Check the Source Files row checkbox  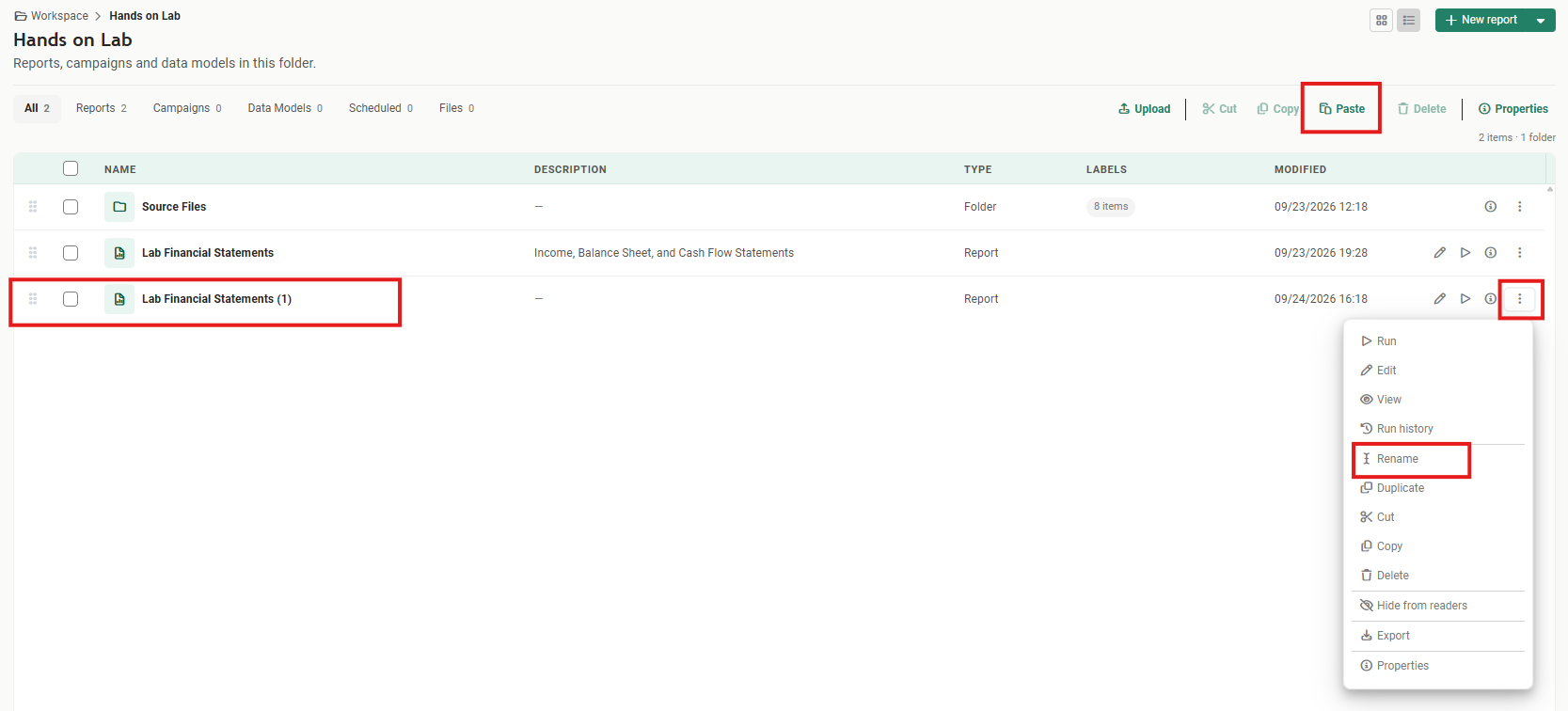[71, 207]
